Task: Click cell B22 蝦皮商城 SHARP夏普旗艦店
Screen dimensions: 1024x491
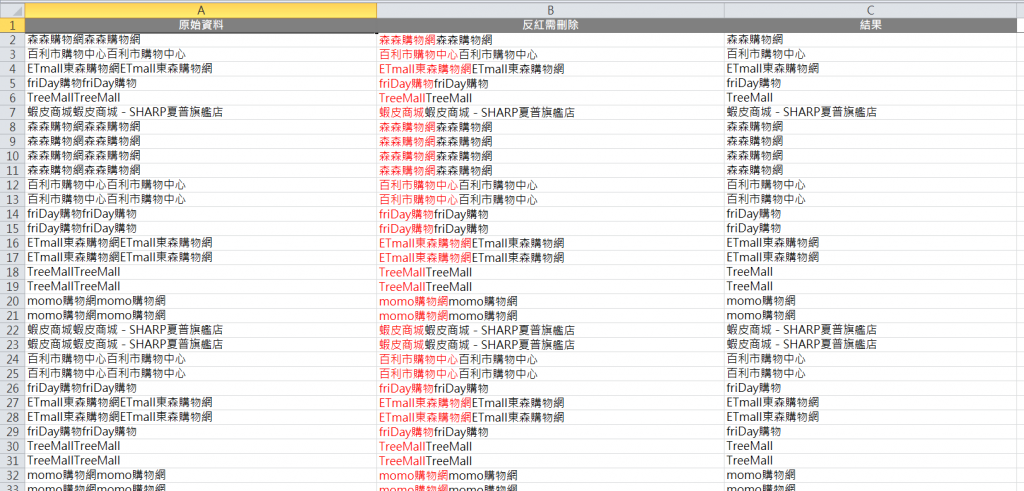Action: tap(551, 330)
